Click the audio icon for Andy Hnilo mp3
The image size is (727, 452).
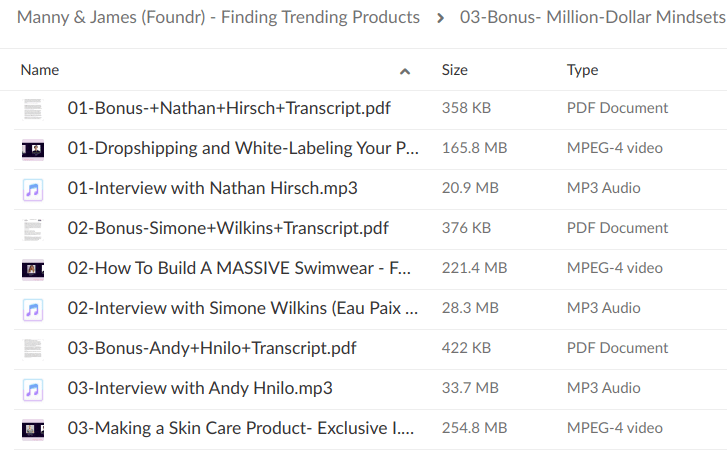pos(33,388)
